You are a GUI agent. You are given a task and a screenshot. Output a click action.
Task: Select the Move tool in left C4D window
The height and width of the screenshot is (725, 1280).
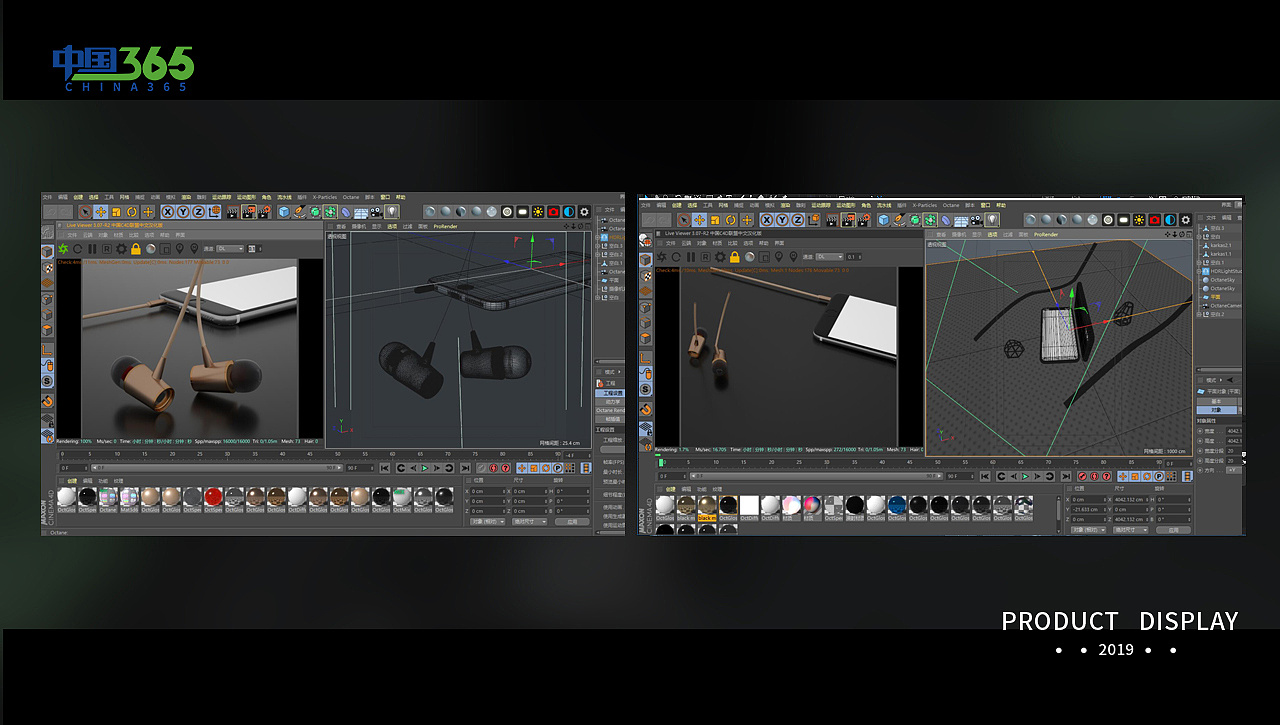click(101, 212)
